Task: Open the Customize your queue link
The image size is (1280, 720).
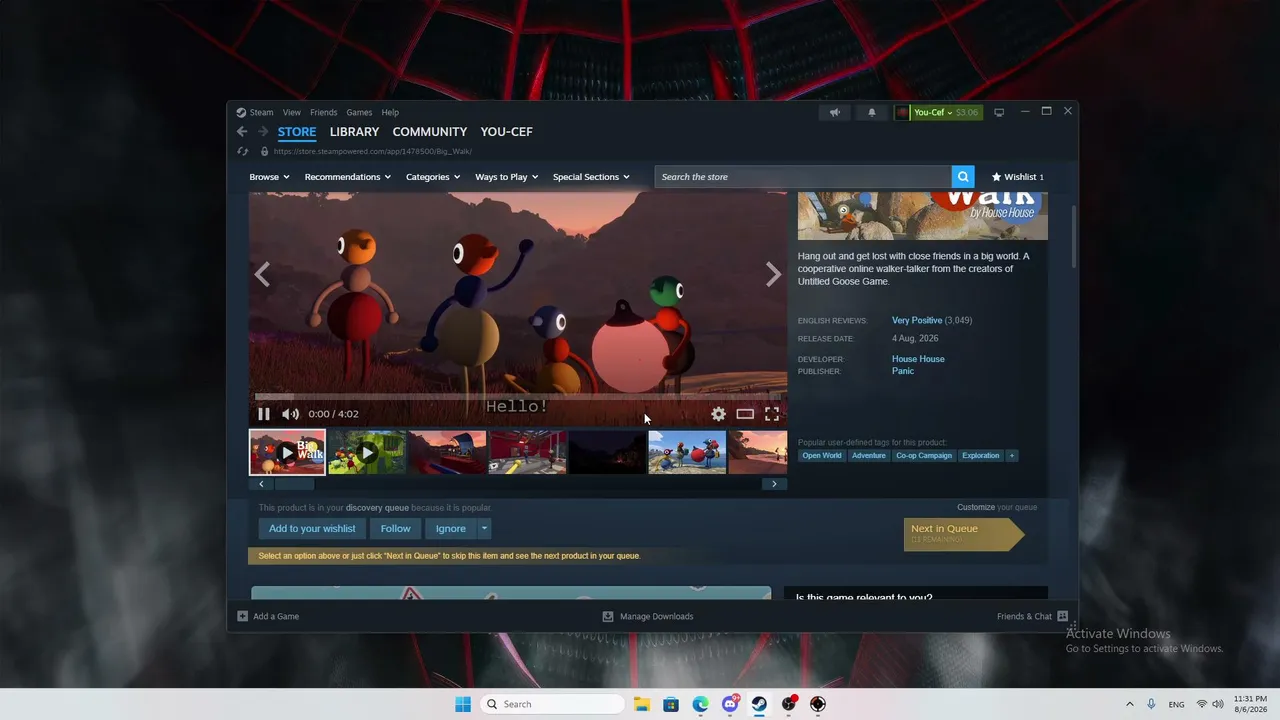Action: (x=975, y=507)
